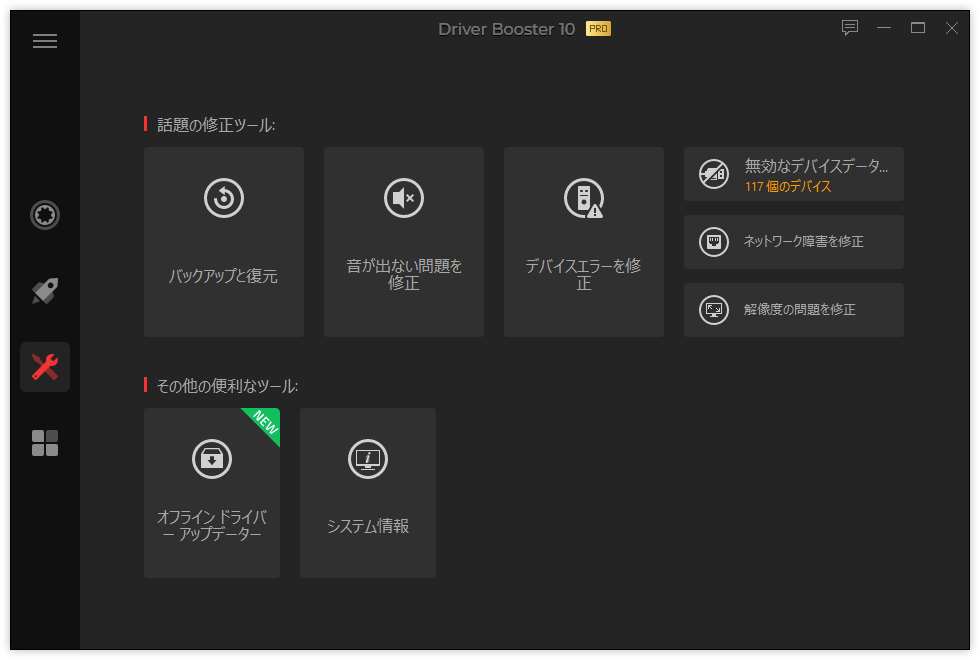
Task: Minimize the Driver Booster window
Action: [884, 28]
